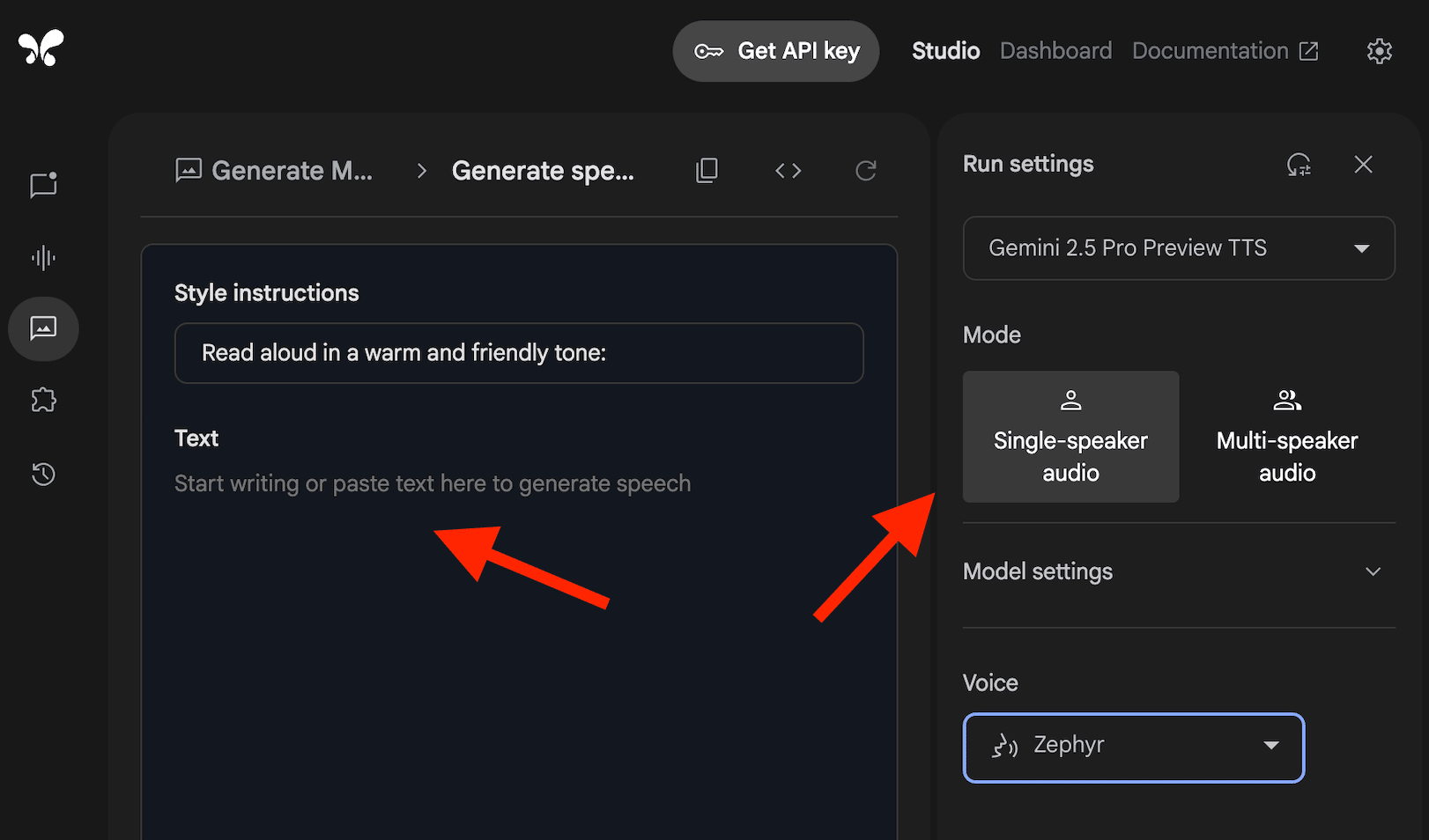The image size is (1429, 840).
Task: Click the Run settings heading
Action: (x=1028, y=164)
